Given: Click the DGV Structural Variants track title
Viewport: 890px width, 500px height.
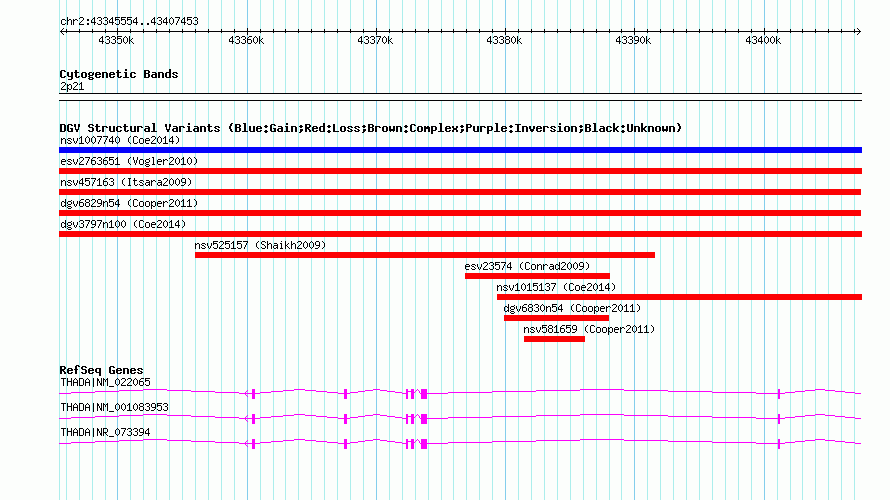Looking at the screenshot, I should point(371,128).
